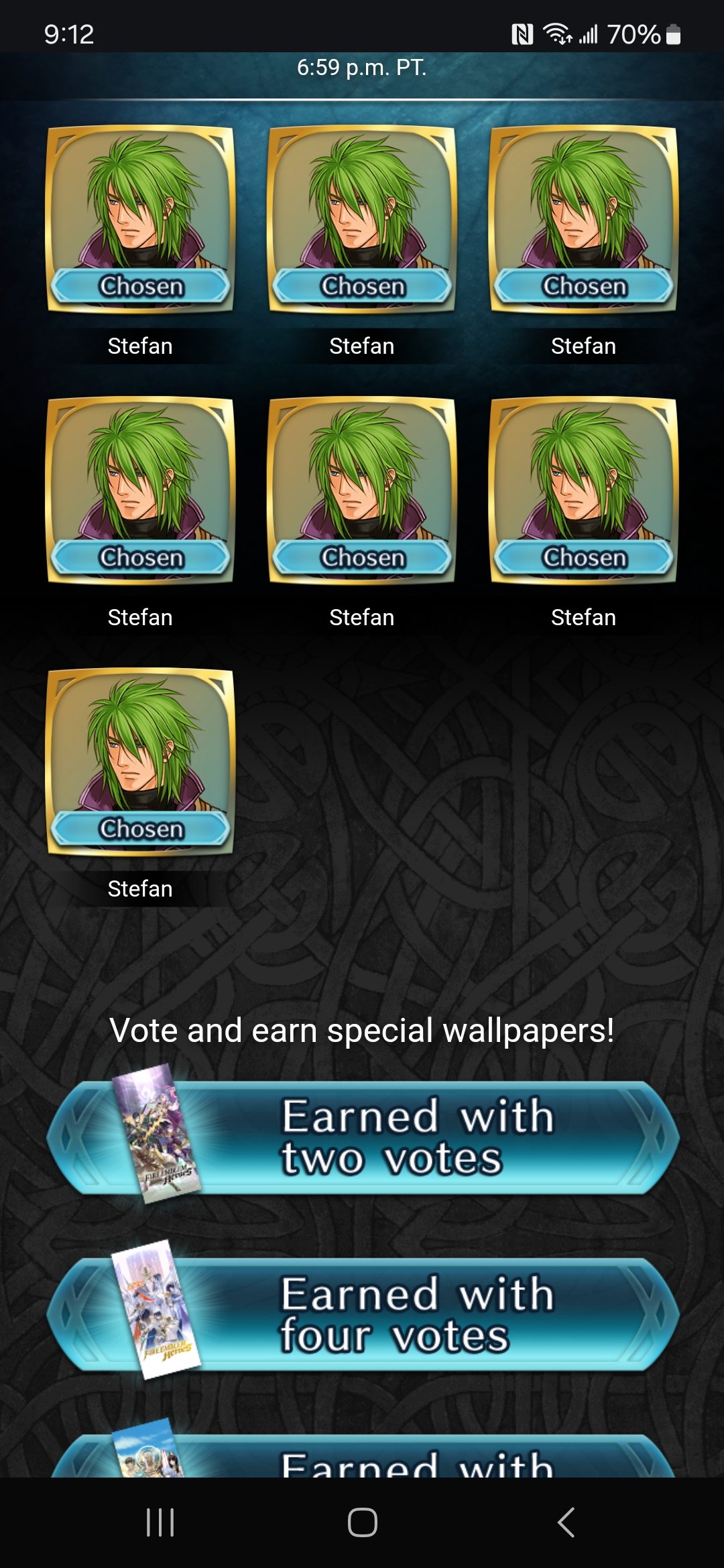Tap the two-votes wallpaper preview image
Screen dimensions: 724x1568
click(x=157, y=1132)
